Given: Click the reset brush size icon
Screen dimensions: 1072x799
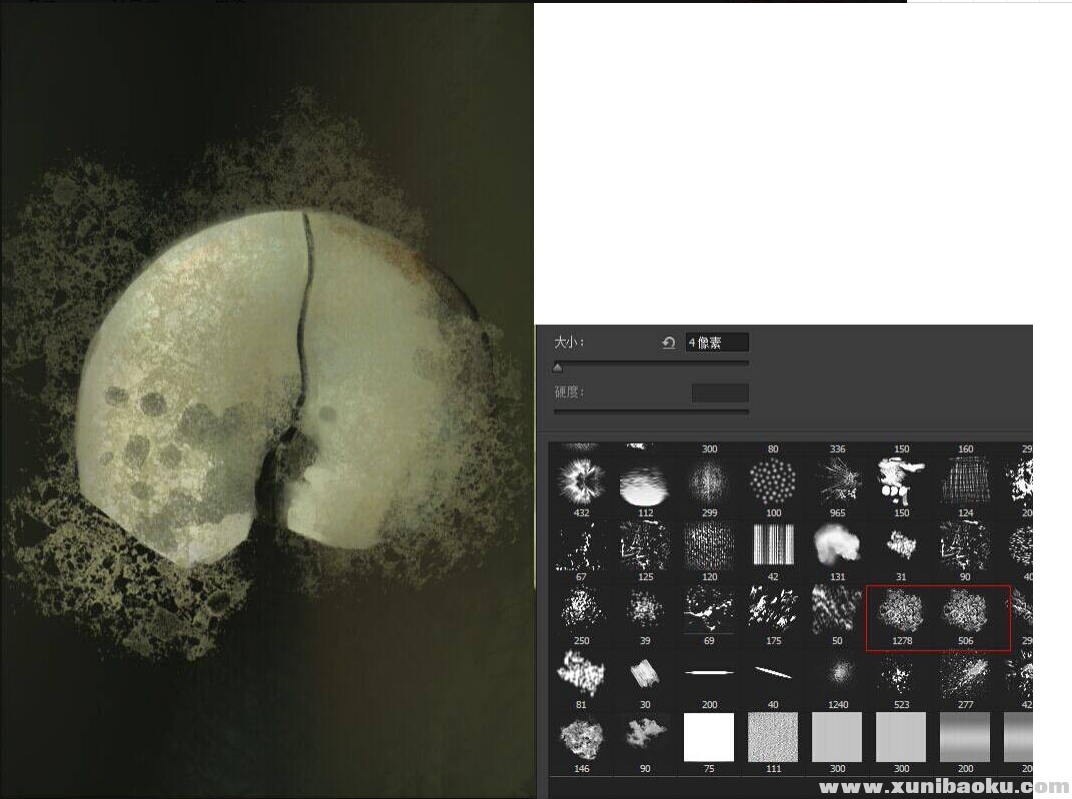Looking at the screenshot, I should [x=668, y=343].
